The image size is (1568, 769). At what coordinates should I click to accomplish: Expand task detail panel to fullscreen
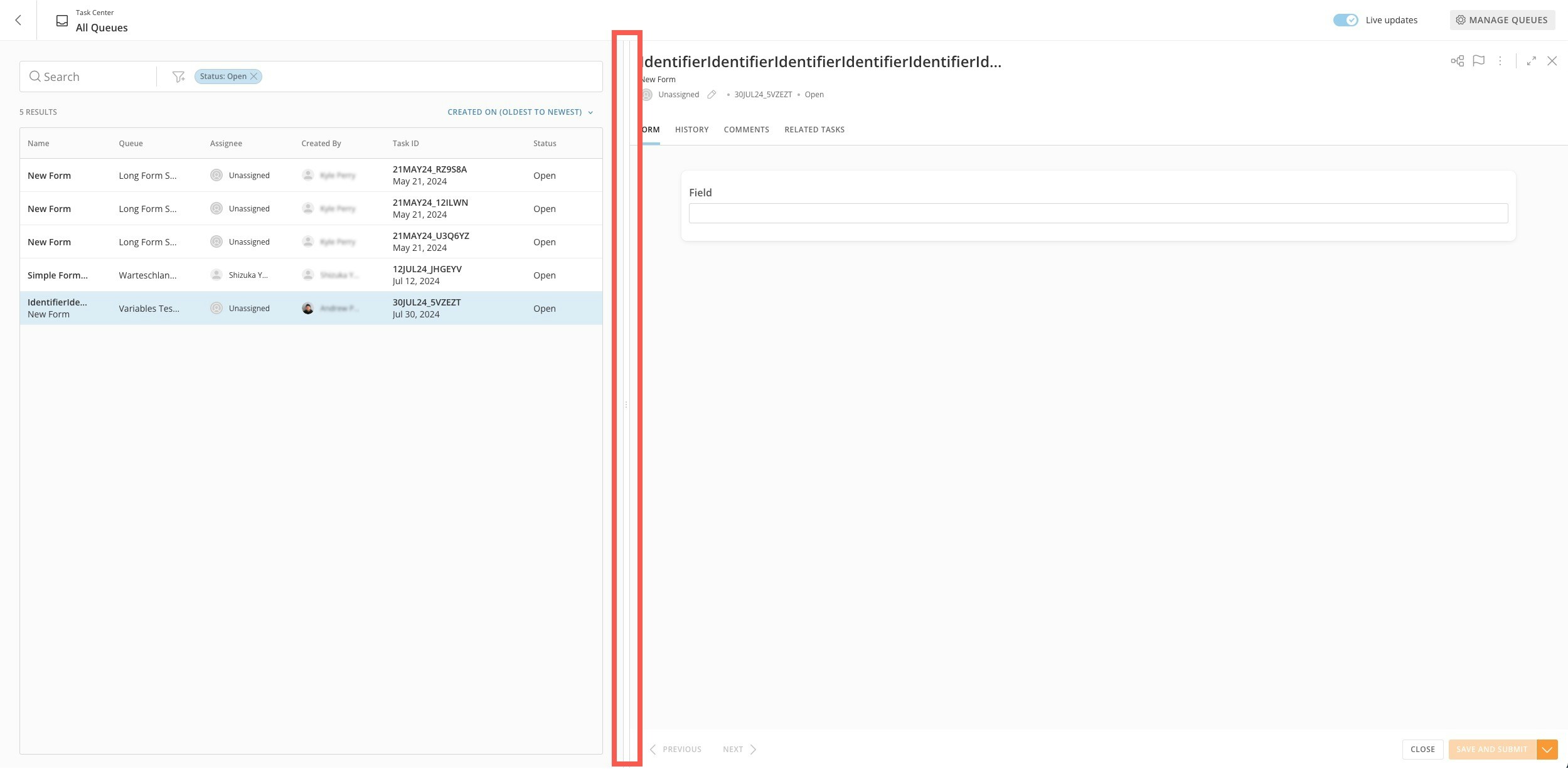(x=1531, y=61)
